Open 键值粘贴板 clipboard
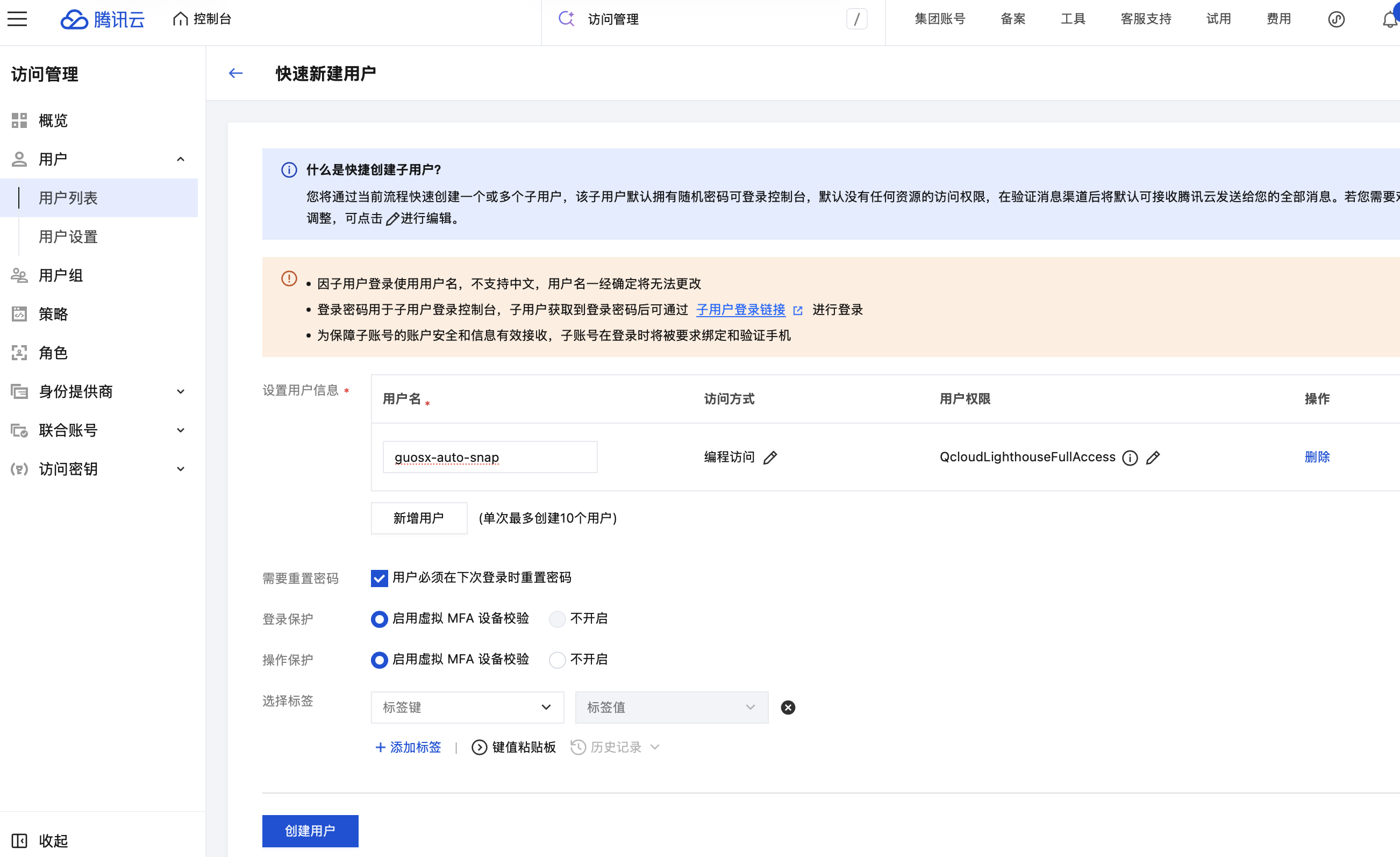The height and width of the screenshot is (857, 1400). tap(513, 747)
